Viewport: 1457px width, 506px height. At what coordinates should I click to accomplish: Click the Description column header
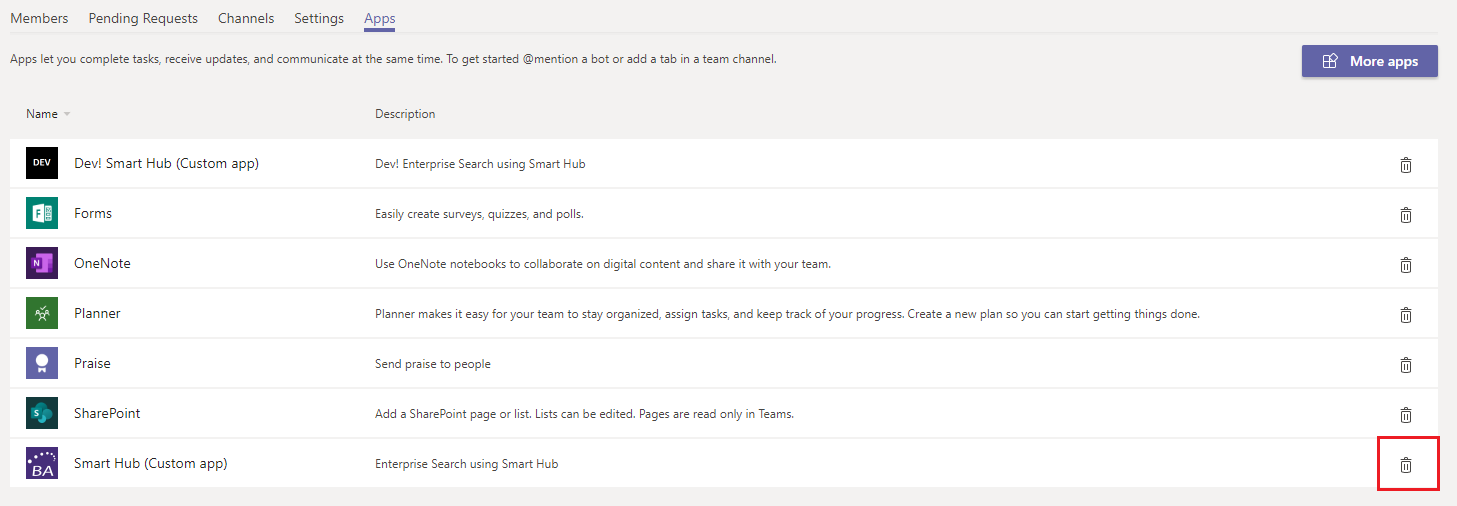(x=405, y=114)
